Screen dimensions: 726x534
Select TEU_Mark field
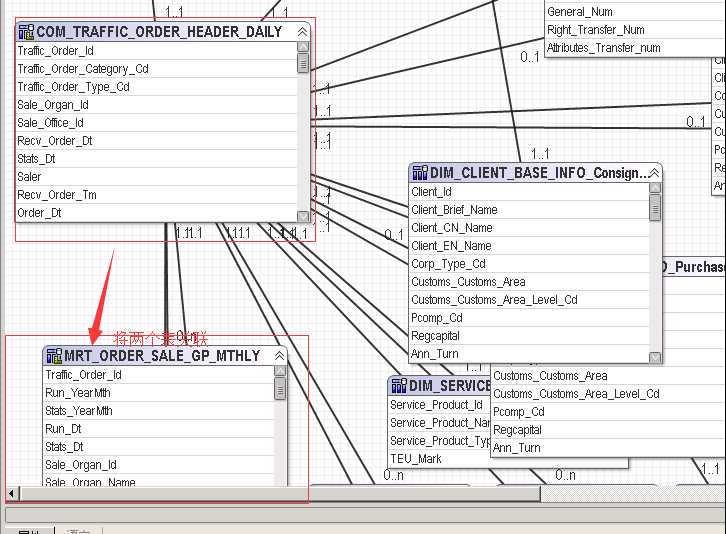pyautogui.click(x=439, y=459)
